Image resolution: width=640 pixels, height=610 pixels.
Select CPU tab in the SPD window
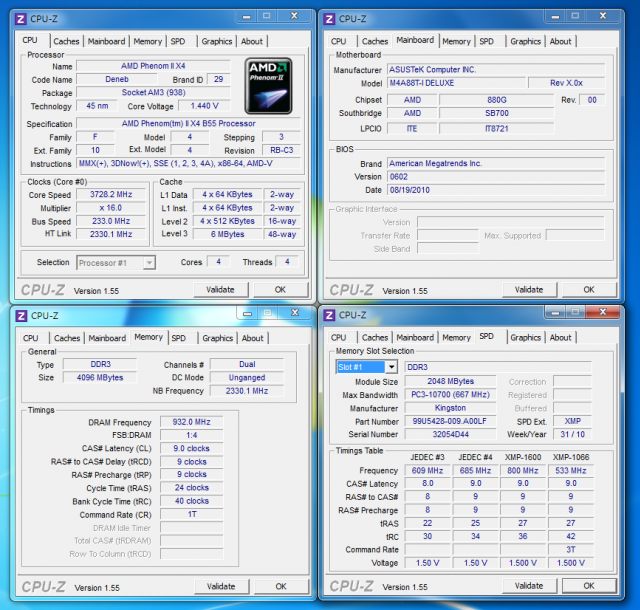coord(339,337)
